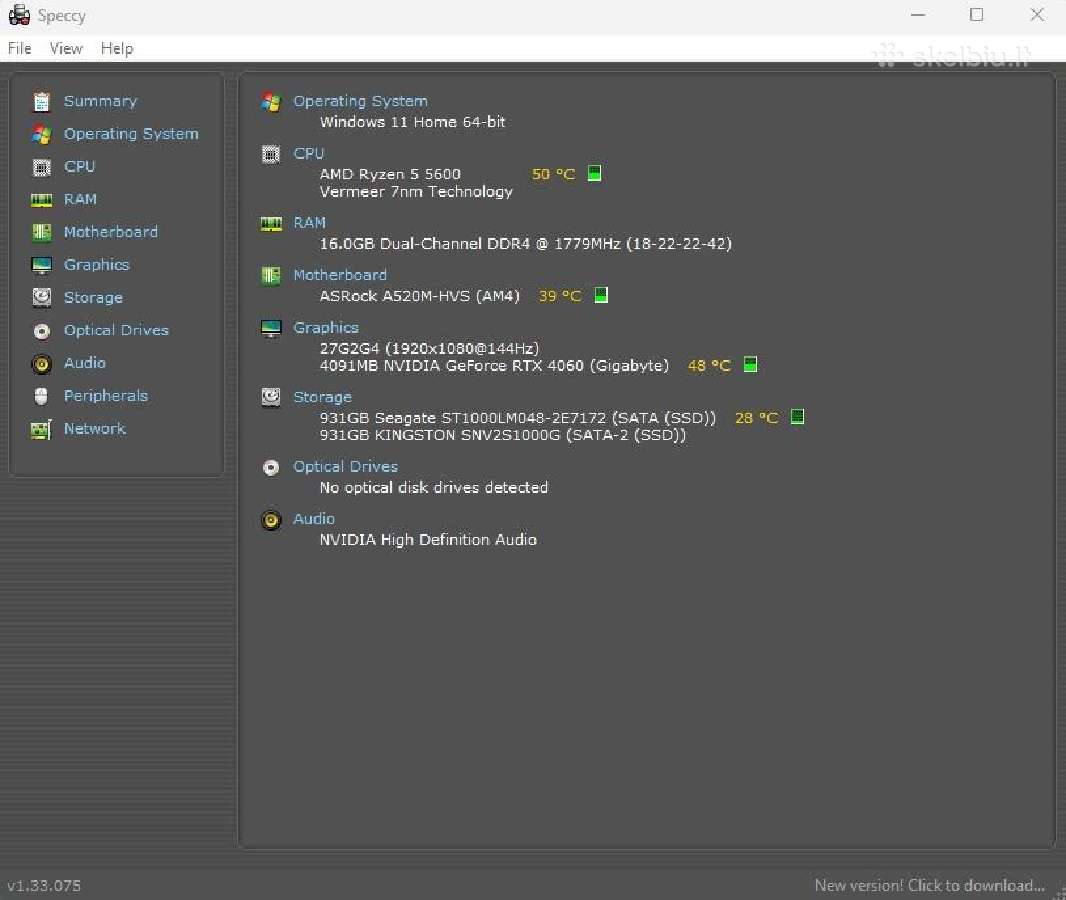
Task: Show Peripherals section from sidebar
Action: coord(106,396)
